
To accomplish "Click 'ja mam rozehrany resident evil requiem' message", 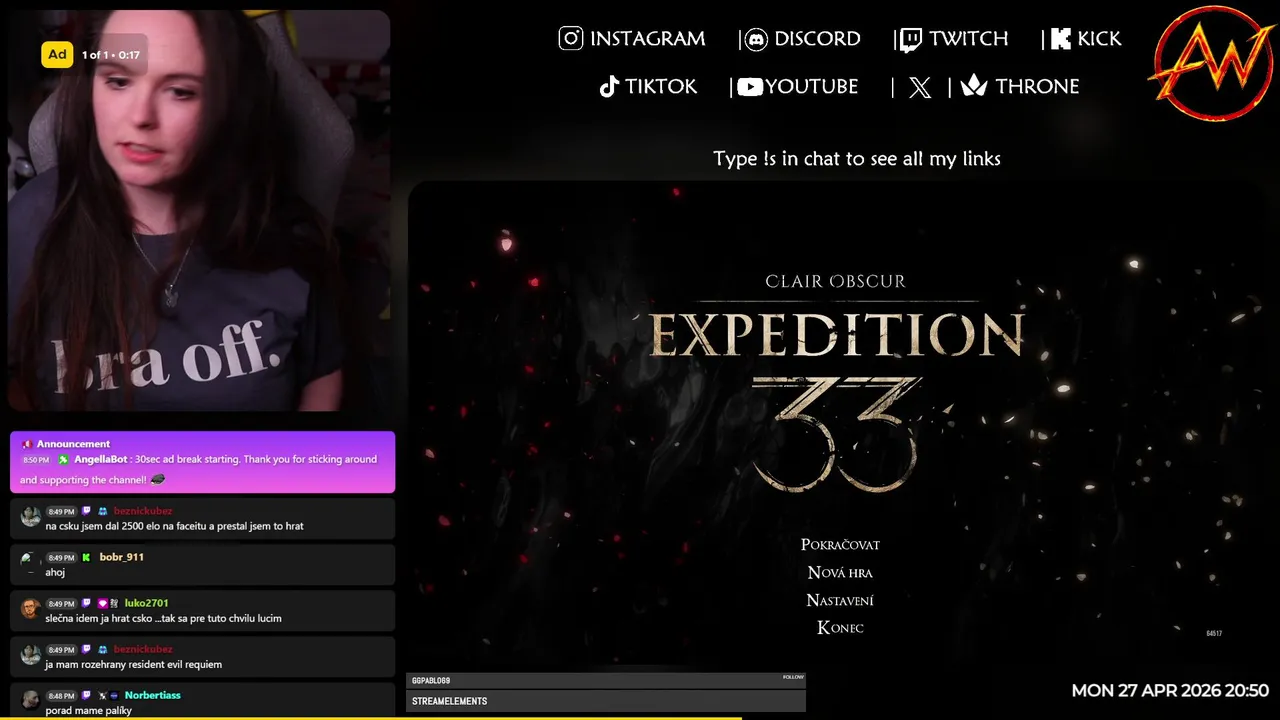I will click(x=133, y=665).
